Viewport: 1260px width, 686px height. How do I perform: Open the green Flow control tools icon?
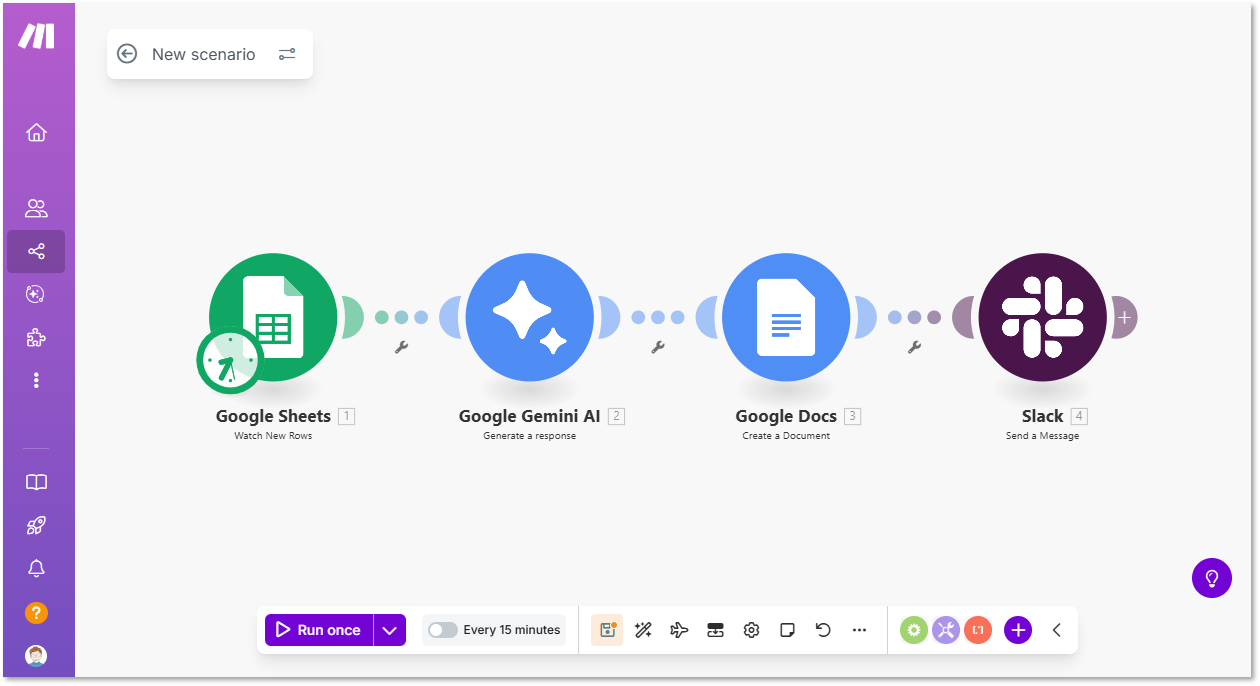pos(914,630)
